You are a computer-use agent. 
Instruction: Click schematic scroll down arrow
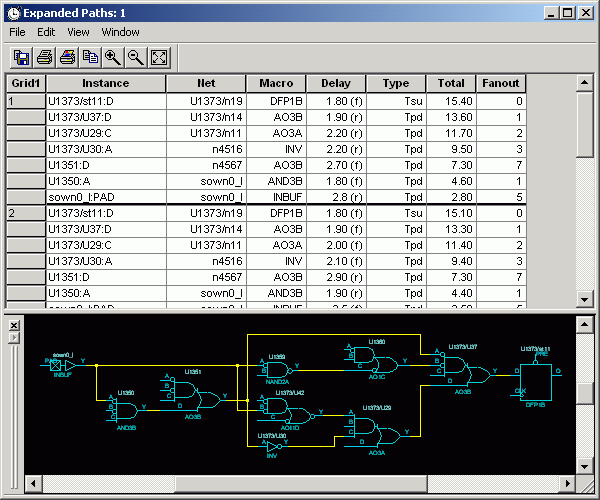point(584,466)
